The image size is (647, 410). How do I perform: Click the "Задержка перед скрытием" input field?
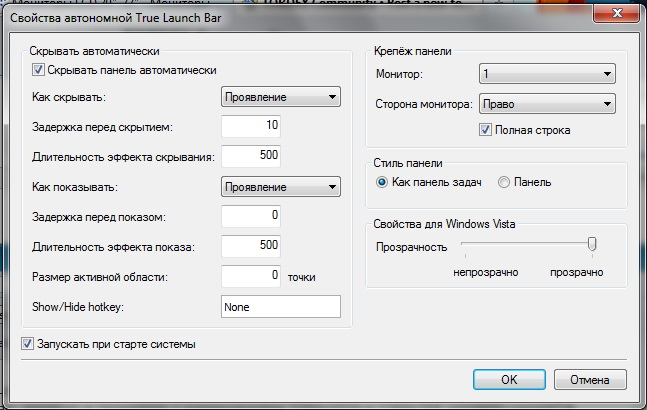pyautogui.click(x=251, y=126)
